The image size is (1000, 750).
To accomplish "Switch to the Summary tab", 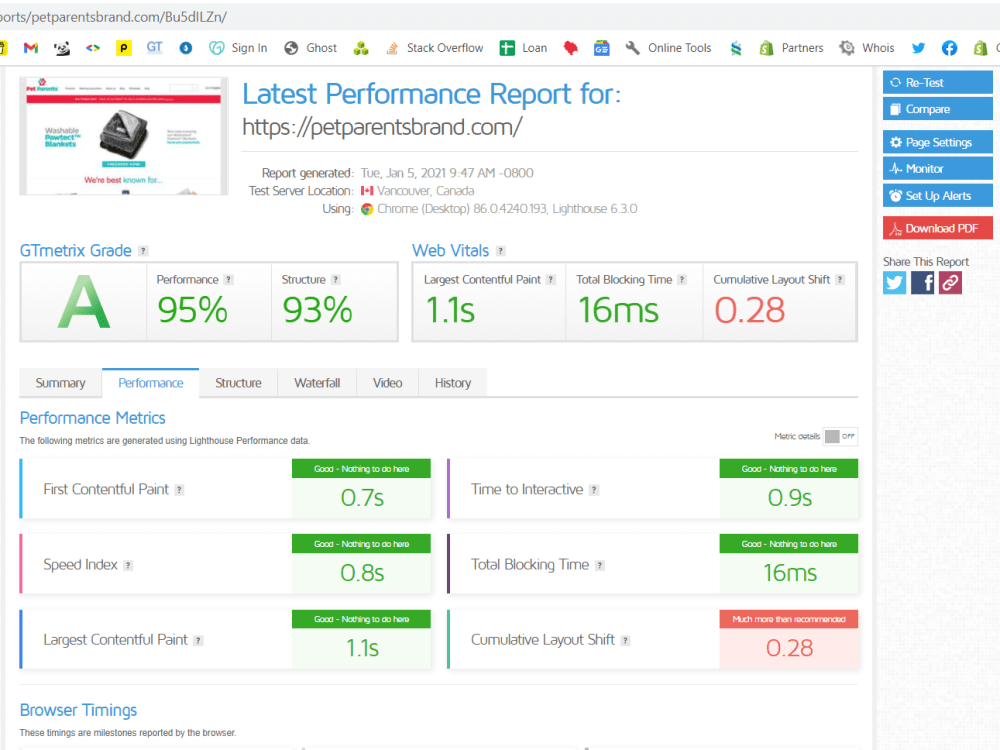I will (x=61, y=383).
